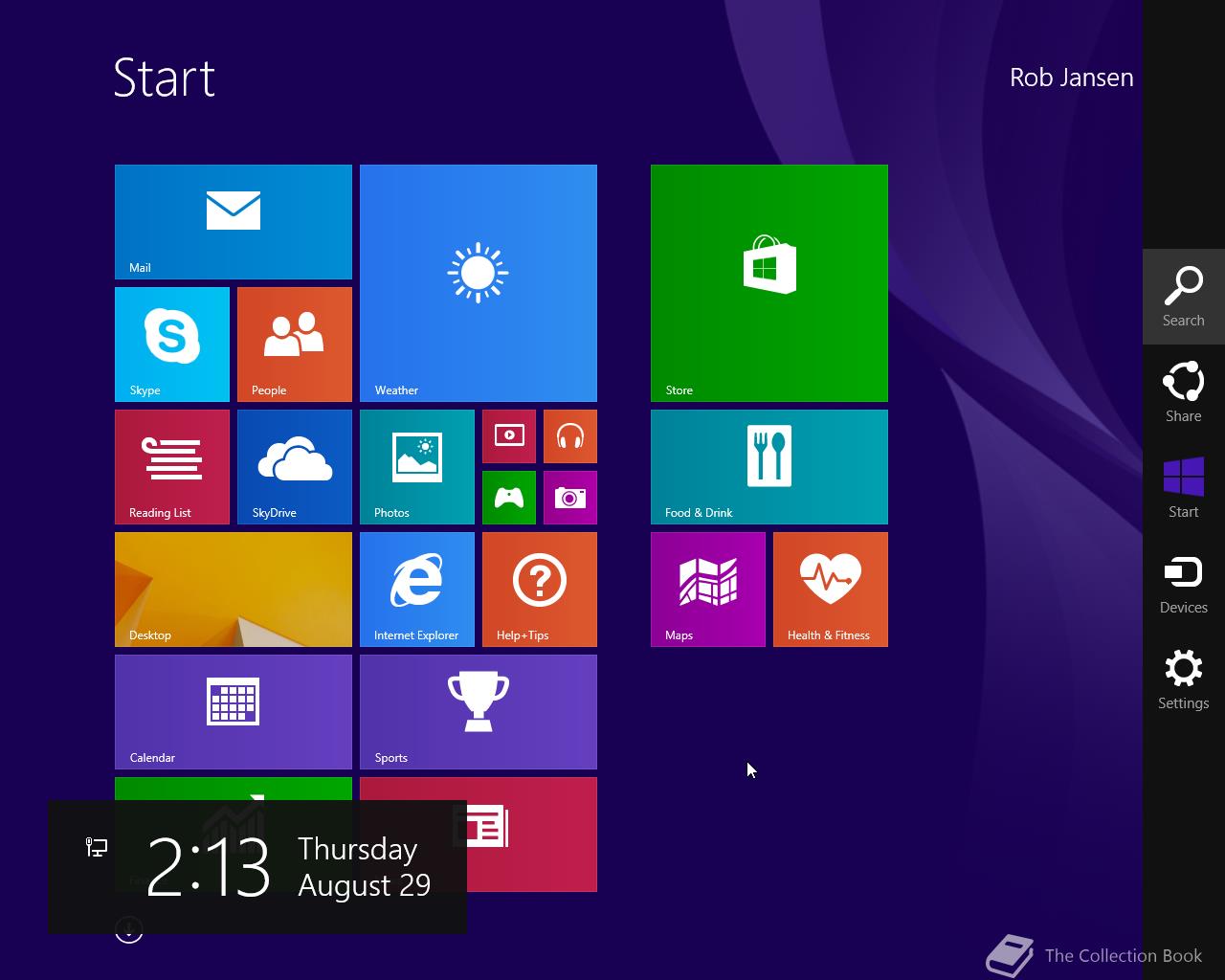Open the Weather tile

[x=479, y=283]
